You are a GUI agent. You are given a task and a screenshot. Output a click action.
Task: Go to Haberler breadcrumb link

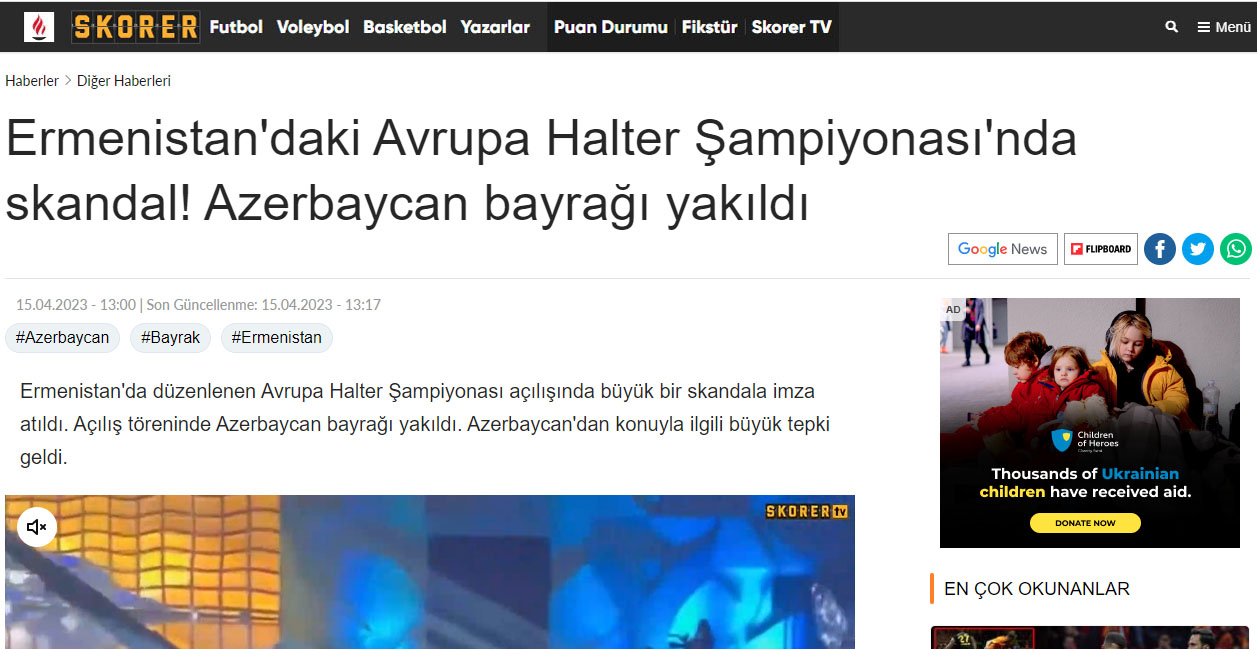32,81
